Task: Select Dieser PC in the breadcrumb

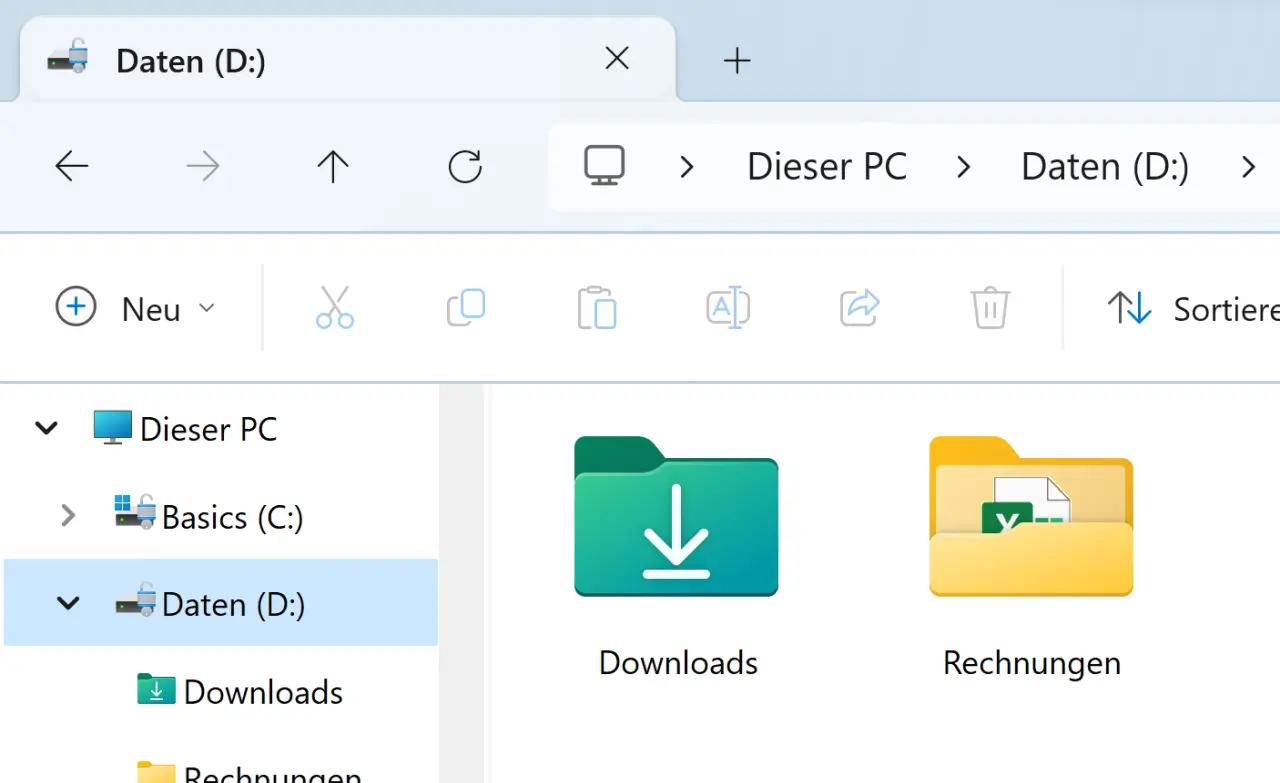Action: click(x=826, y=166)
